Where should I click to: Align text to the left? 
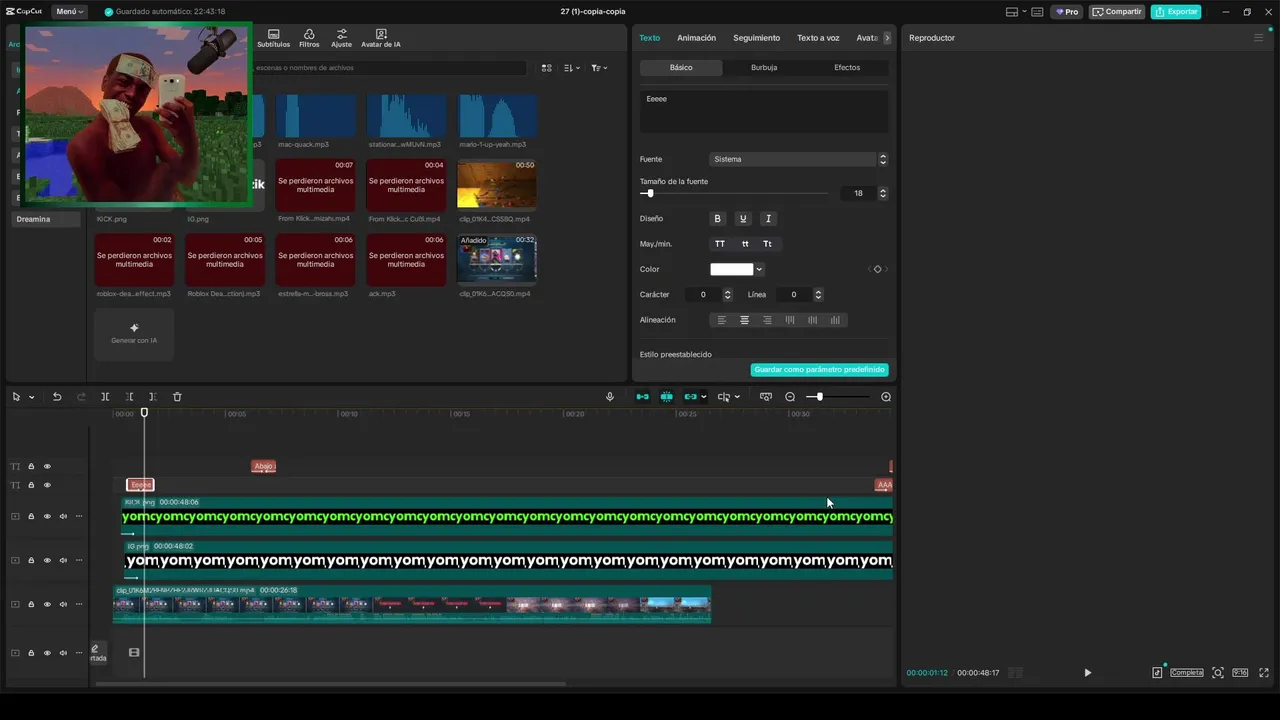721,320
